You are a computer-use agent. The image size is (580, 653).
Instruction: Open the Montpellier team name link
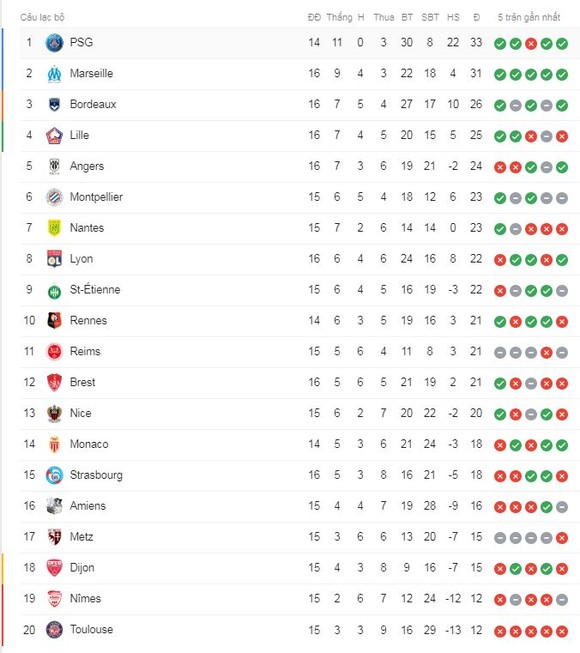(96, 197)
